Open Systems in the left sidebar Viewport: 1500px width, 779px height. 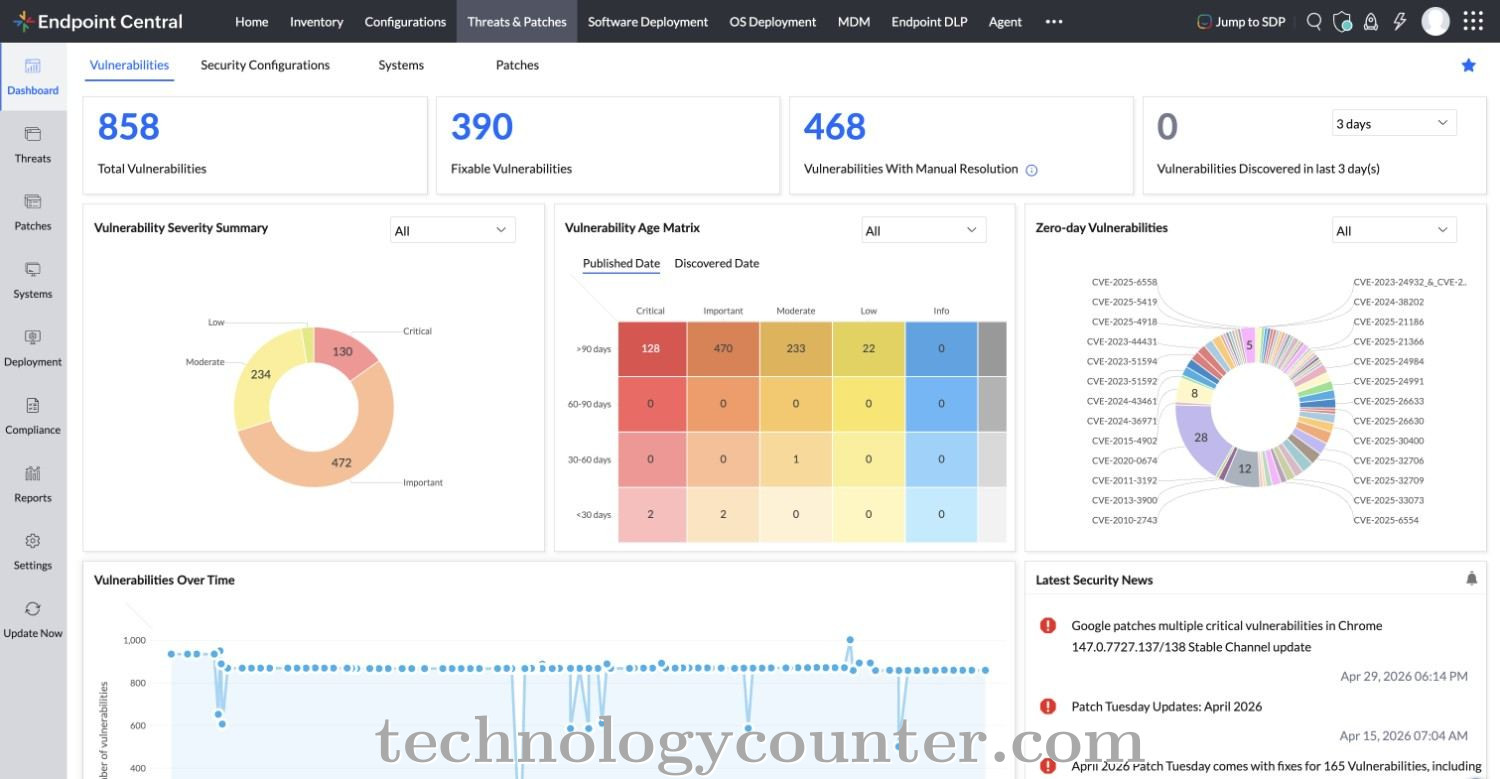[x=33, y=281]
